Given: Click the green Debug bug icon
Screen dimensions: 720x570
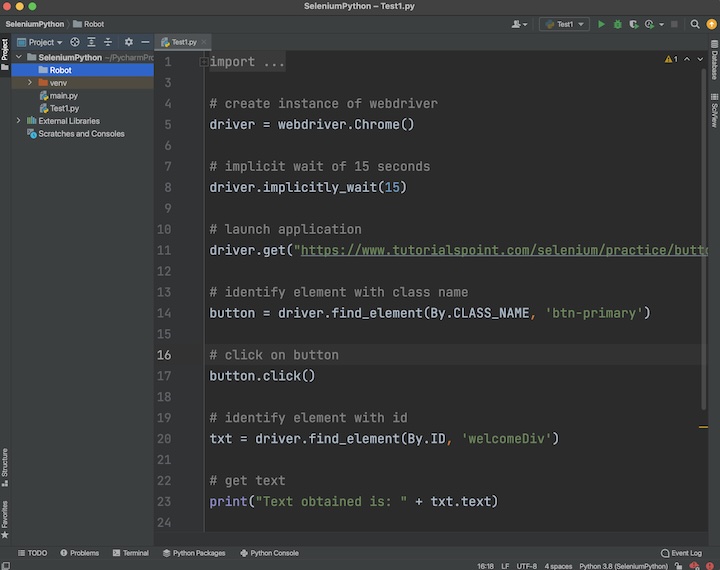Looking at the screenshot, I should (617, 24).
